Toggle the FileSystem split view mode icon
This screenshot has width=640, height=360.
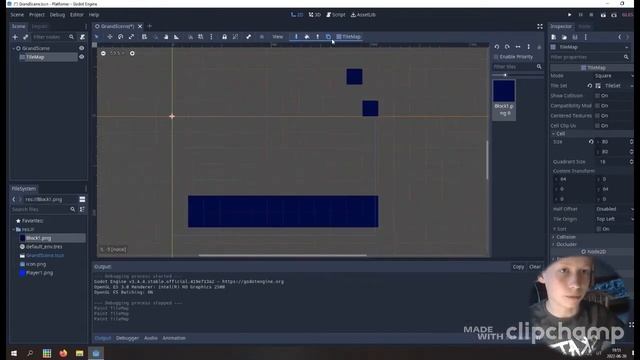coord(82,199)
